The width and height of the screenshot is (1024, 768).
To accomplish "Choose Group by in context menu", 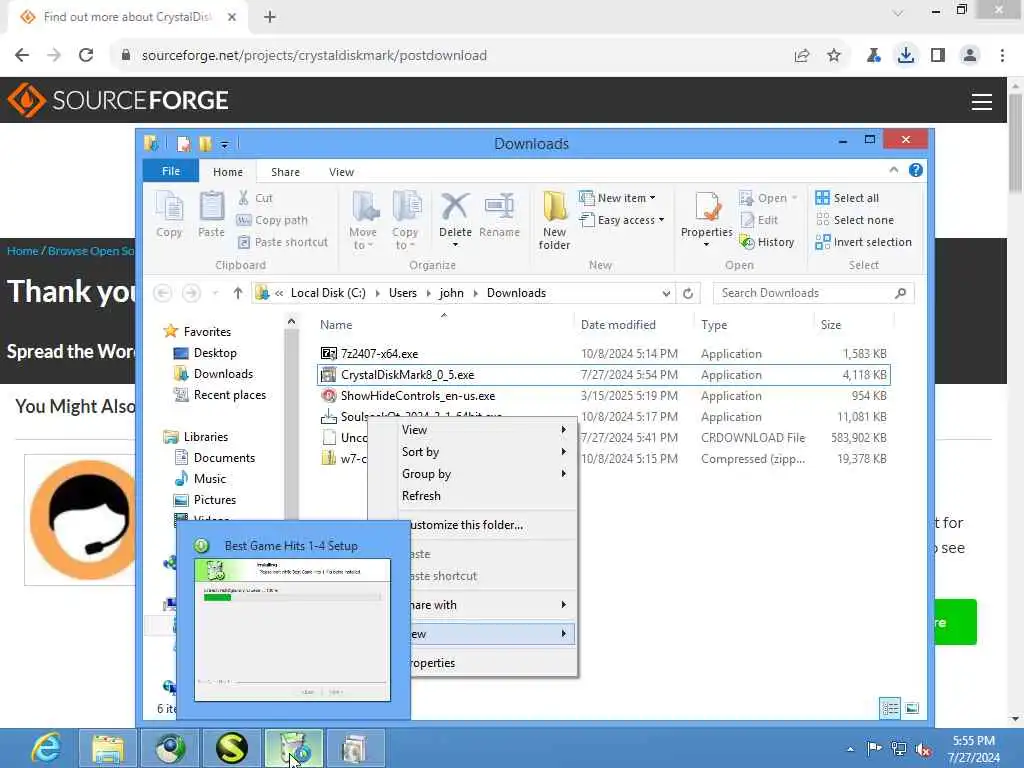I will click(485, 474).
